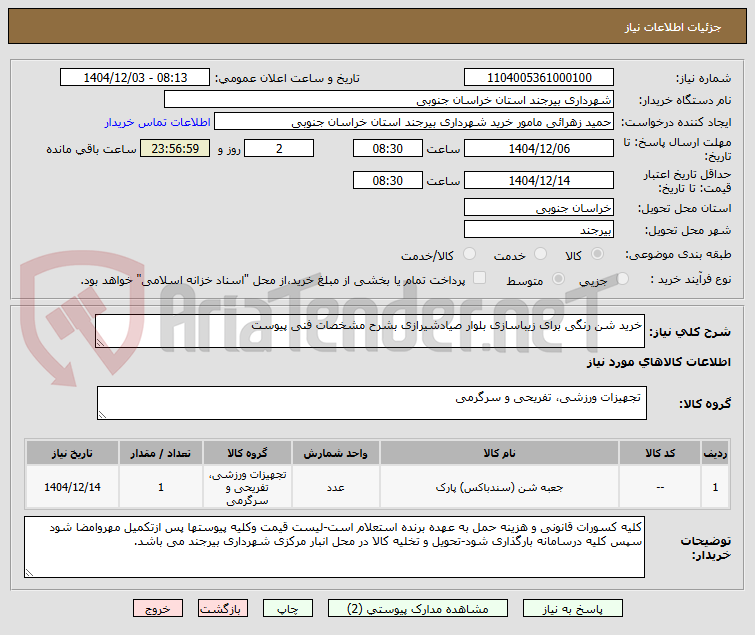Click the ایجاد کننده درخواست field
The width and height of the screenshot is (755, 635).
click(414, 122)
